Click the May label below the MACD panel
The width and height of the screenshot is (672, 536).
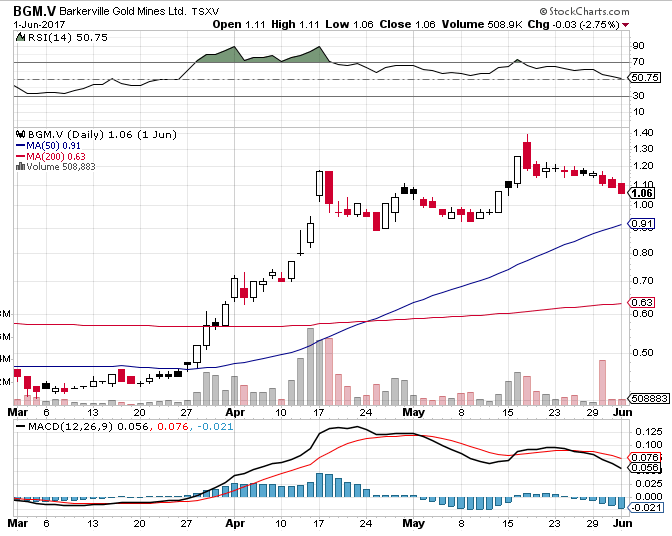(414, 524)
